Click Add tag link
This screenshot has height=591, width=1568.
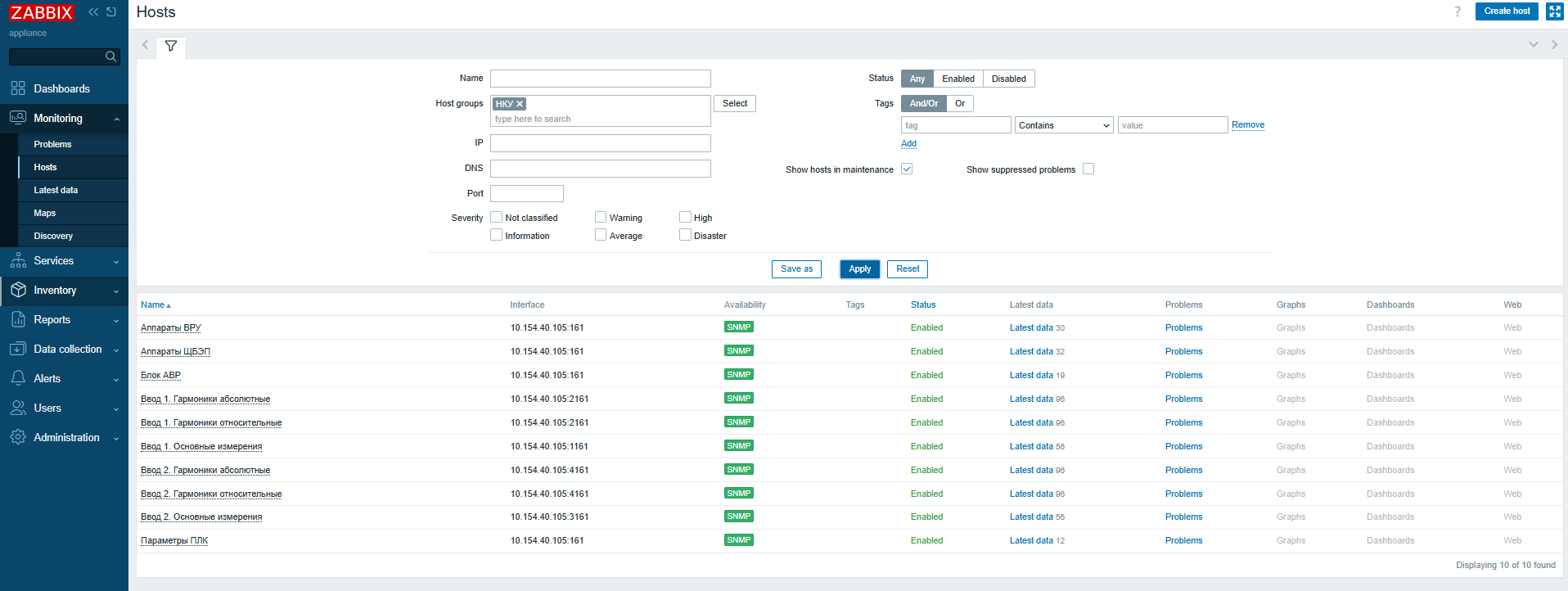[x=908, y=143]
